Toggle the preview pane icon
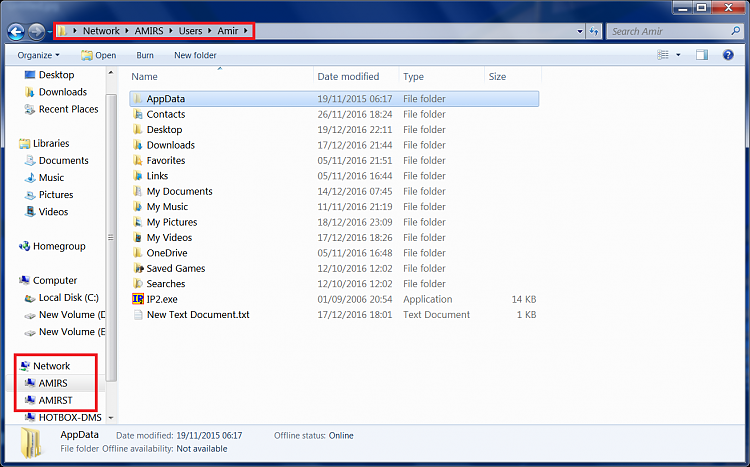 point(702,55)
